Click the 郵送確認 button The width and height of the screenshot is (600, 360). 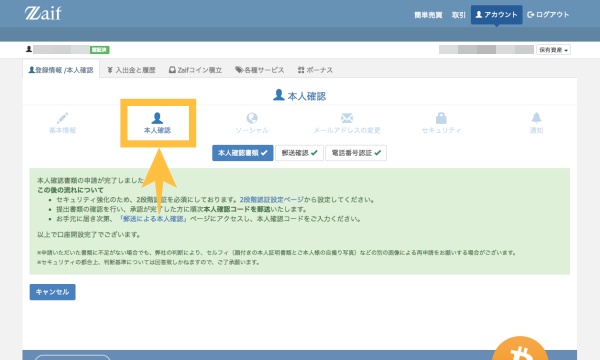299,153
